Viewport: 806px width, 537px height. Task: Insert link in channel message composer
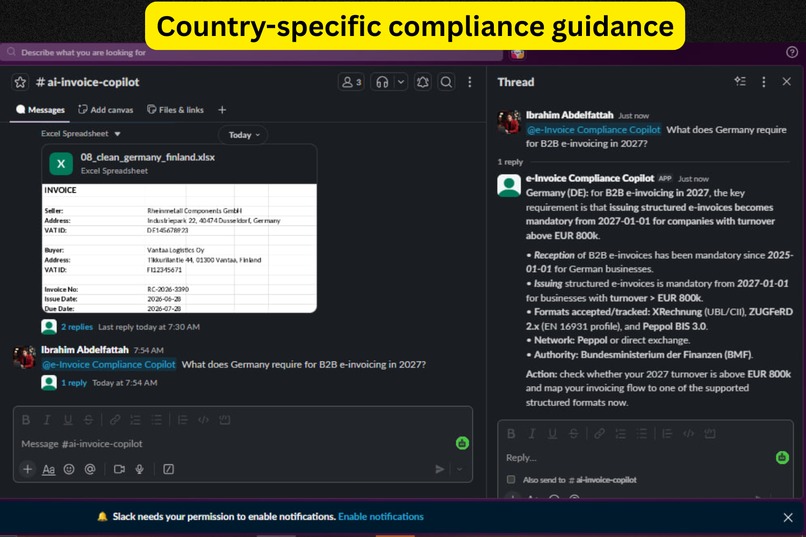pyautogui.click(x=115, y=420)
